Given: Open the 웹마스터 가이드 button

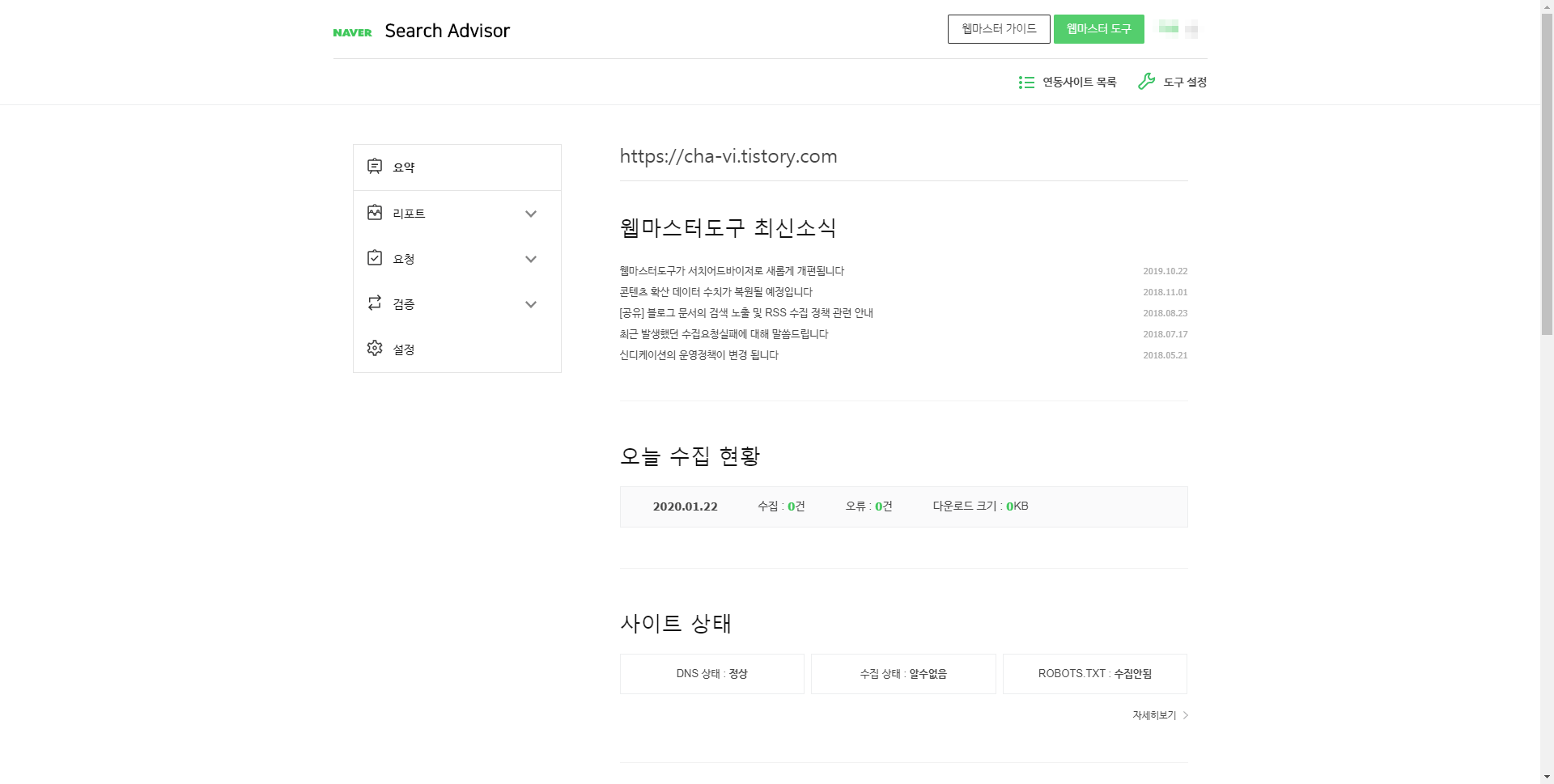Looking at the screenshot, I should [x=999, y=29].
